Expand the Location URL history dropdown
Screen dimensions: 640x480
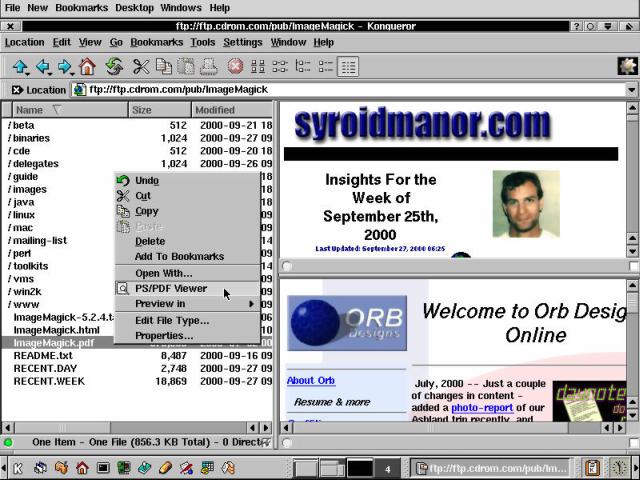tap(632, 90)
